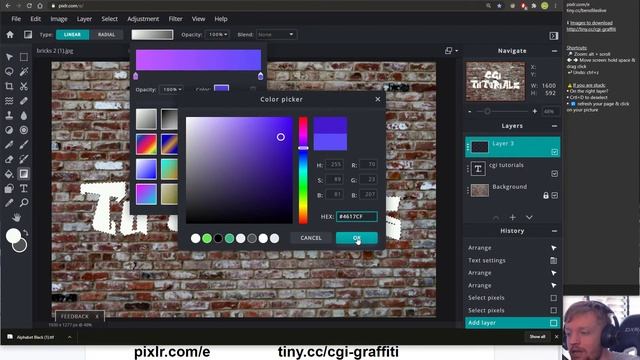
Task: Select the Hand pan tool
Action: 16,217
